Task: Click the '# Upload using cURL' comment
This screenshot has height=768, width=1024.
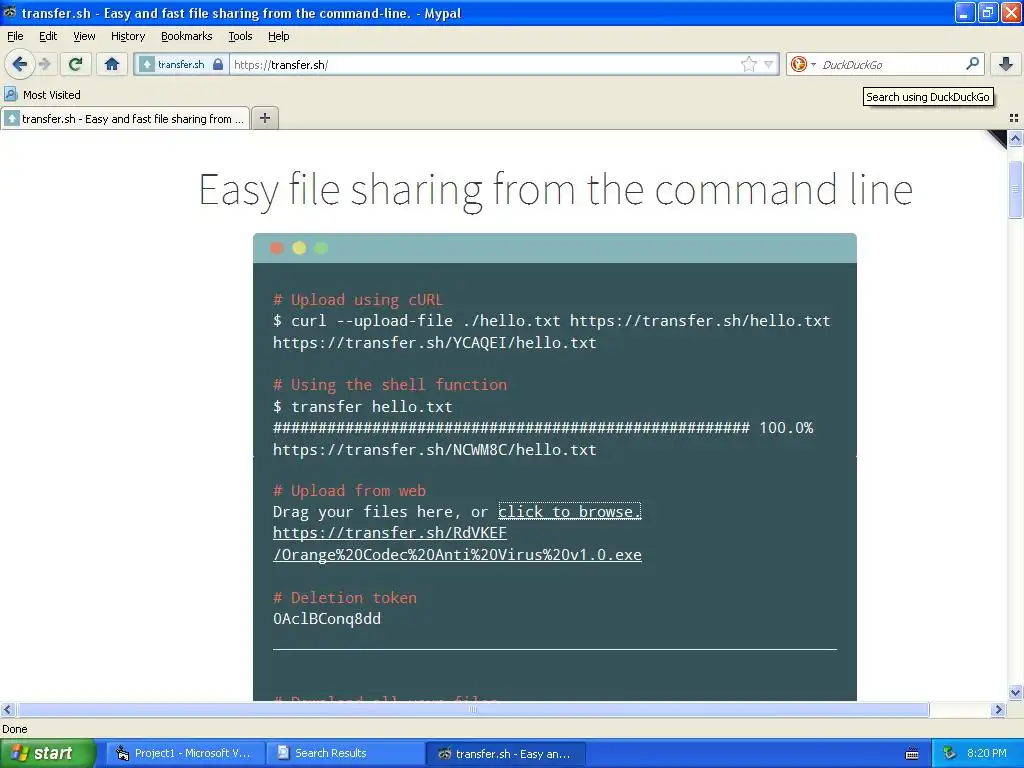Action: (x=358, y=300)
